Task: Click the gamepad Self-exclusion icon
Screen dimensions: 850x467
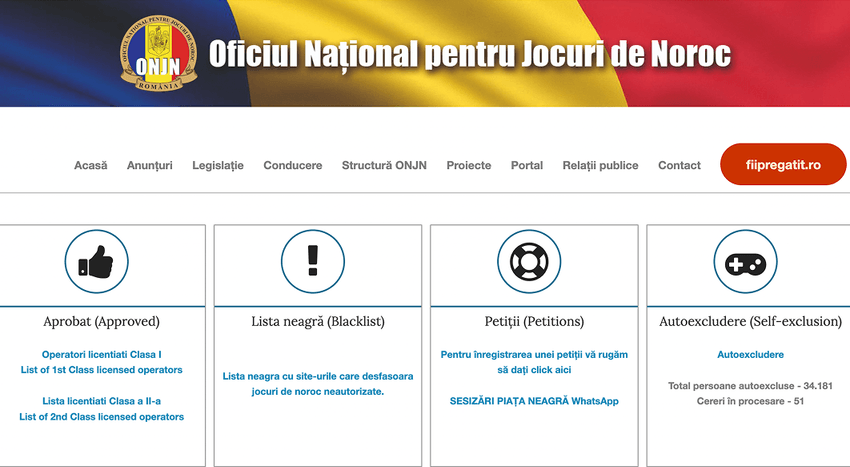Action: click(745, 262)
